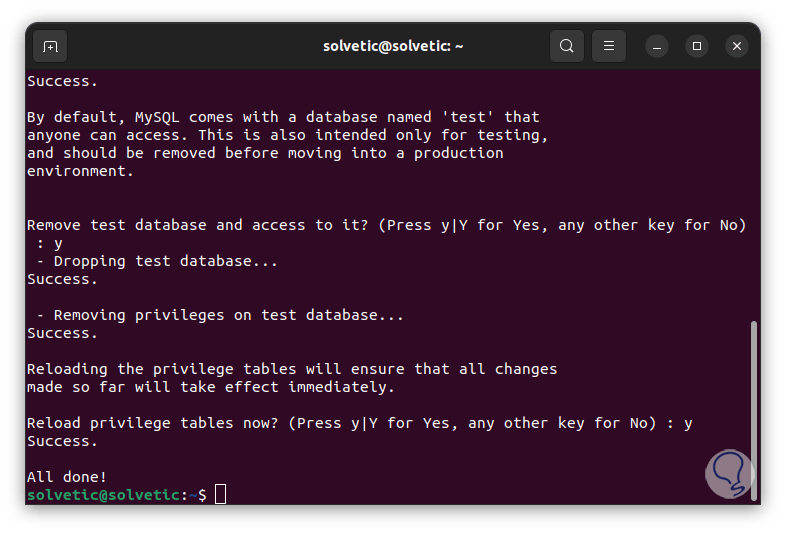Viewport: 786px width, 533px height.
Task: Click the scrollbar track above the thumb
Action: pyautogui.click(x=754, y=200)
